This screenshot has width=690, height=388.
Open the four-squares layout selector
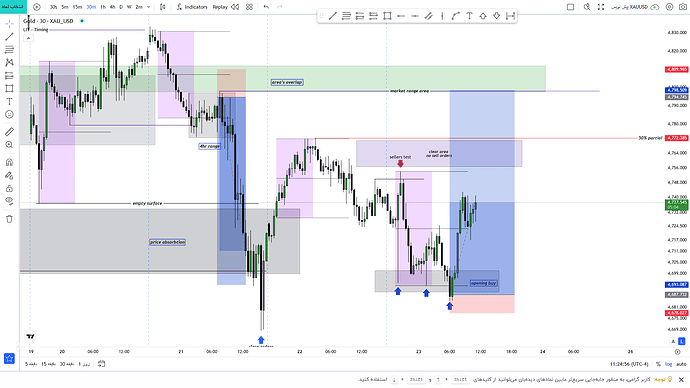(250, 7)
